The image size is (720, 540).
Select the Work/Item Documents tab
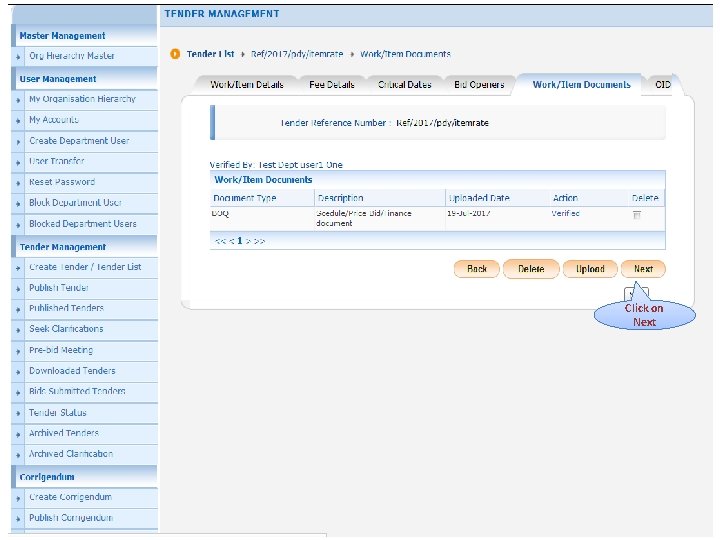pos(581,85)
